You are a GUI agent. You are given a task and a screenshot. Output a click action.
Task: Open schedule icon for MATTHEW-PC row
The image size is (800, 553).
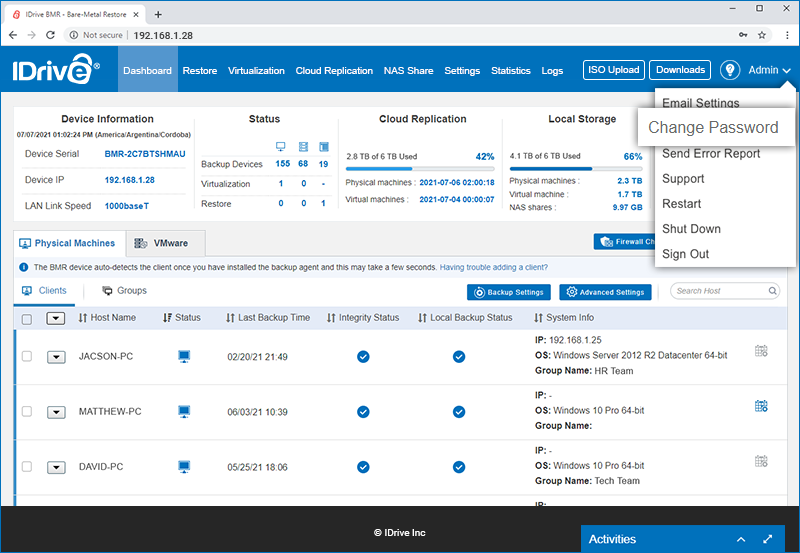pyautogui.click(x=761, y=406)
